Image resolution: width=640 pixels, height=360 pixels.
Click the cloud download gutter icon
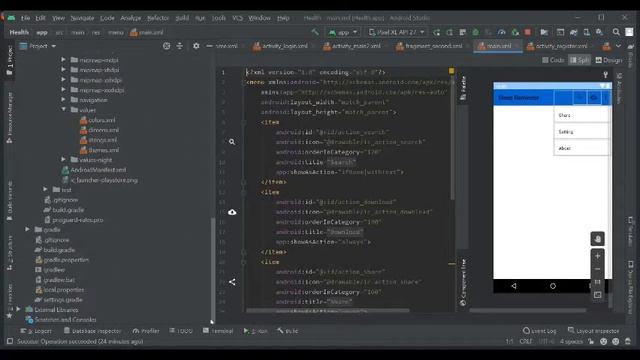tap(232, 212)
